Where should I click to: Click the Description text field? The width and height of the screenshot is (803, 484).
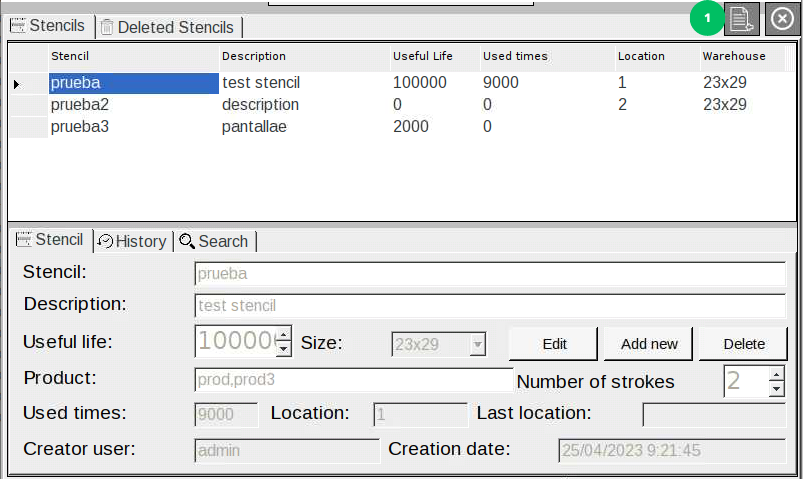pyautogui.click(x=490, y=306)
